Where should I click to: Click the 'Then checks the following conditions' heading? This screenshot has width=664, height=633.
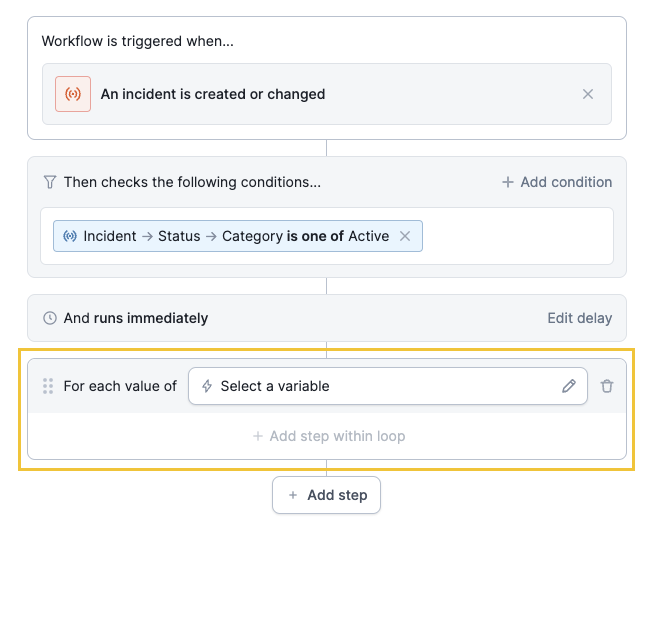tap(192, 182)
